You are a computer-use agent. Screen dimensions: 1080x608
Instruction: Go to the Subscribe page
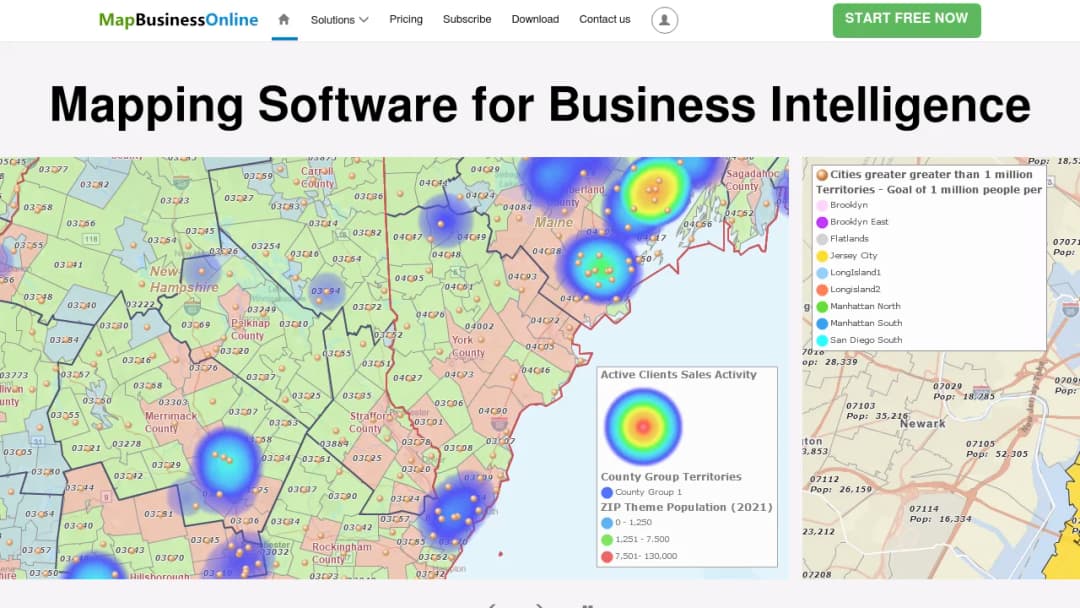pos(467,19)
